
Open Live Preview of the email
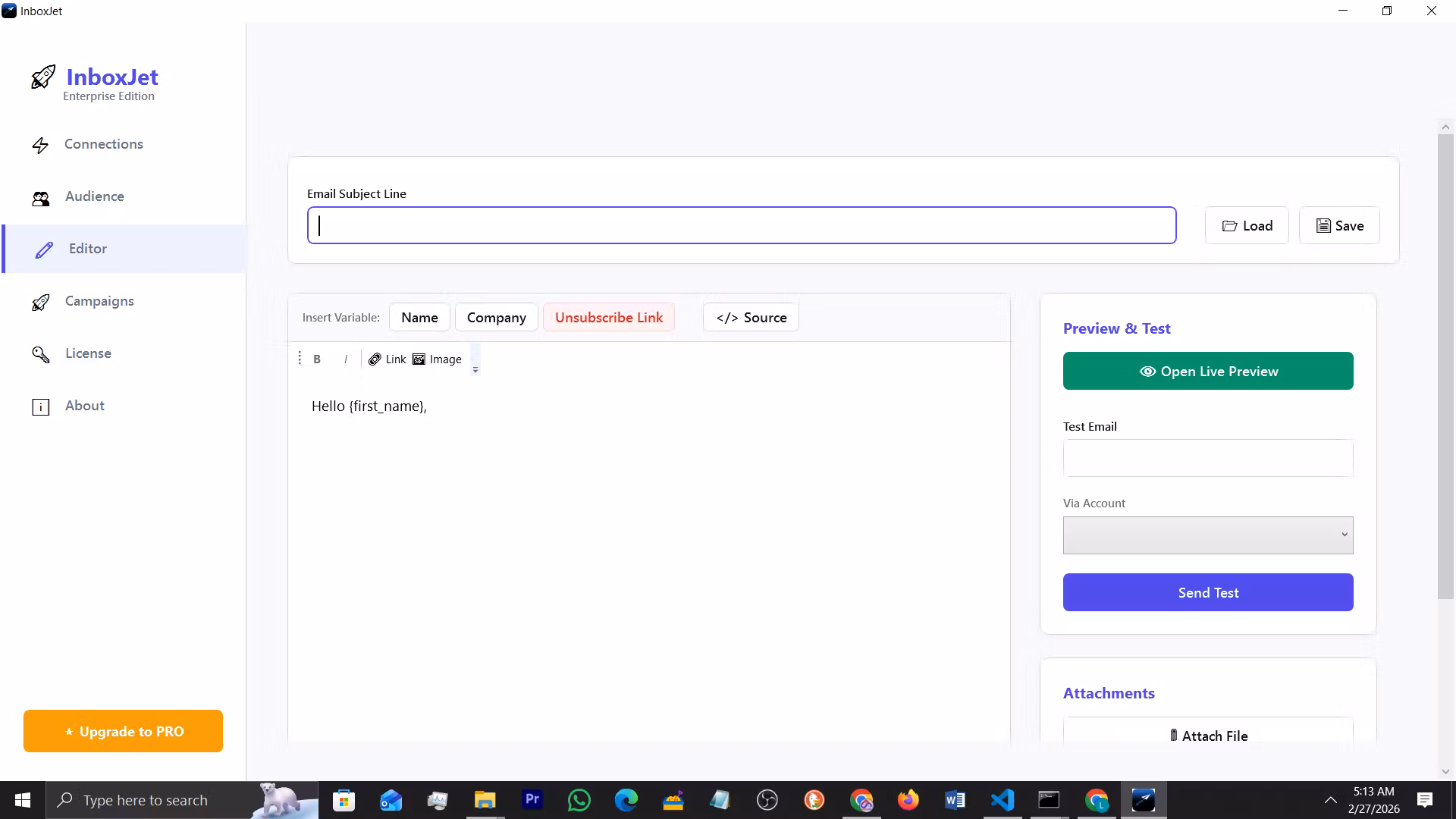[x=1208, y=371]
